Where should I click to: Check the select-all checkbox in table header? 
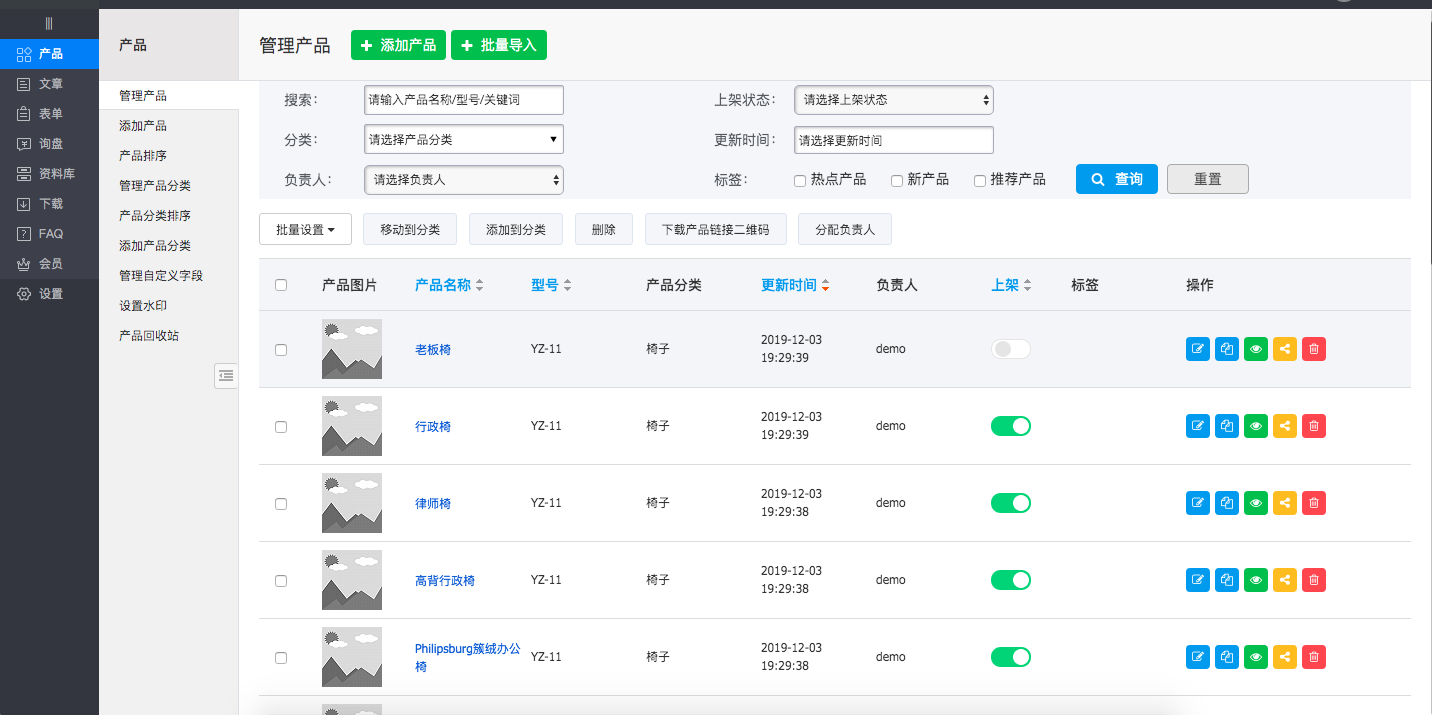point(281,285)
